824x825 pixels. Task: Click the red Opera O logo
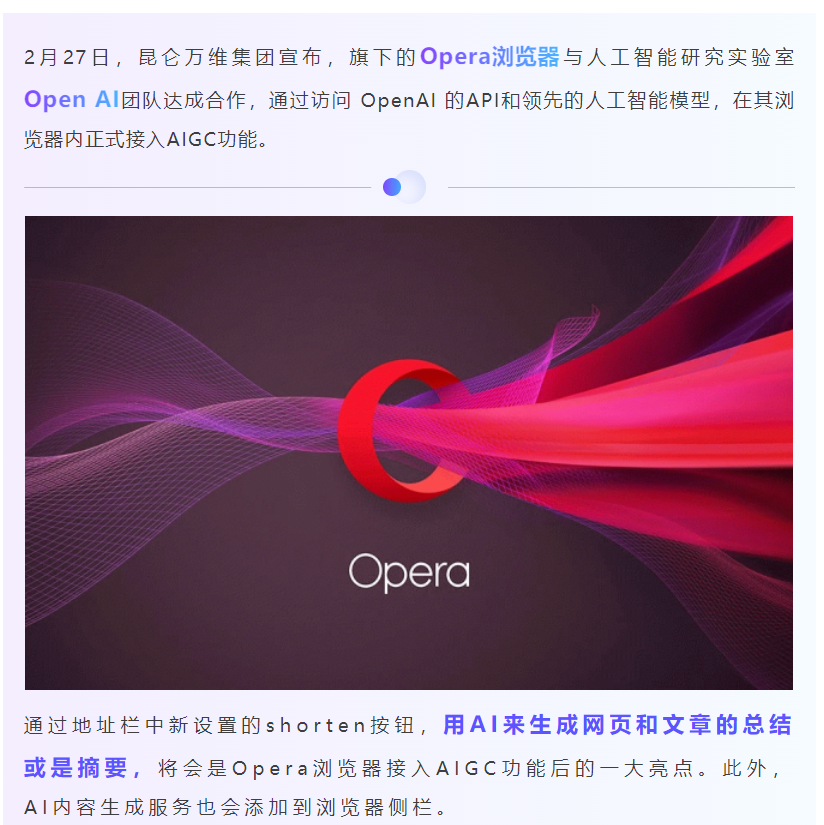[x=402, y=430]
